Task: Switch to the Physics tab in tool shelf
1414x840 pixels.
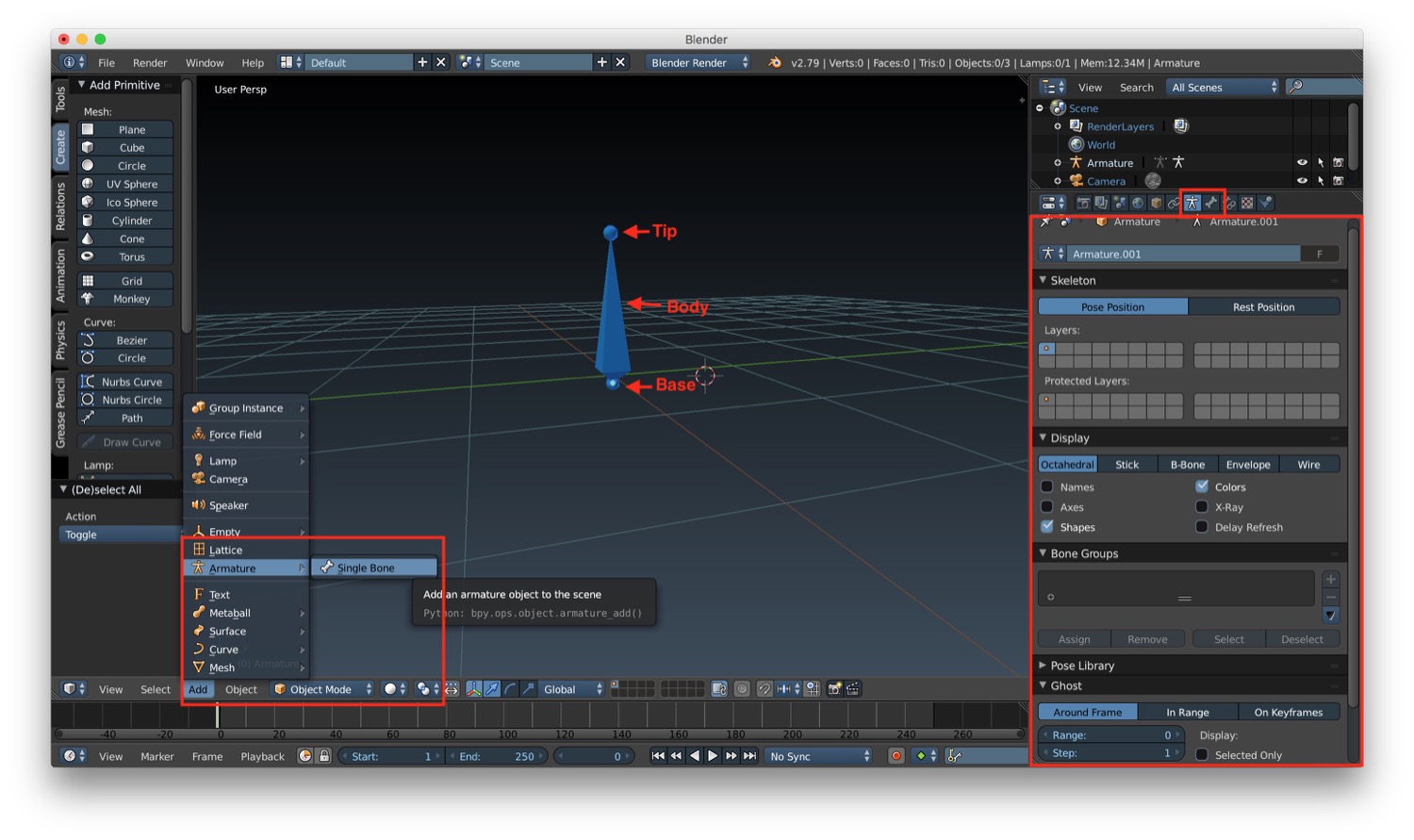Action: pos(61,340)
